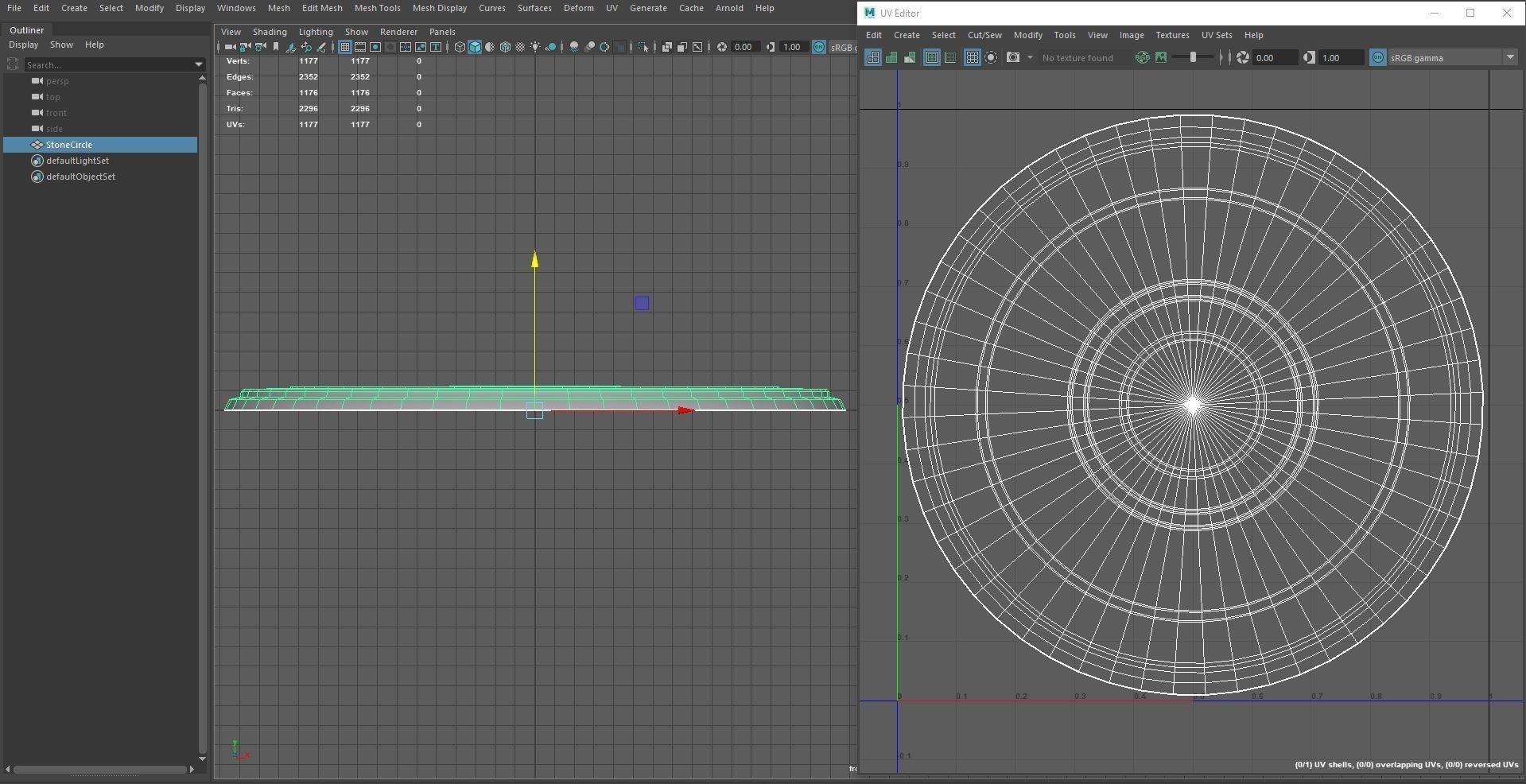The height and width of the screenshot is (784, 1526).
Task: Click the Gate Mask icon
Action: (x=390, y=47)
